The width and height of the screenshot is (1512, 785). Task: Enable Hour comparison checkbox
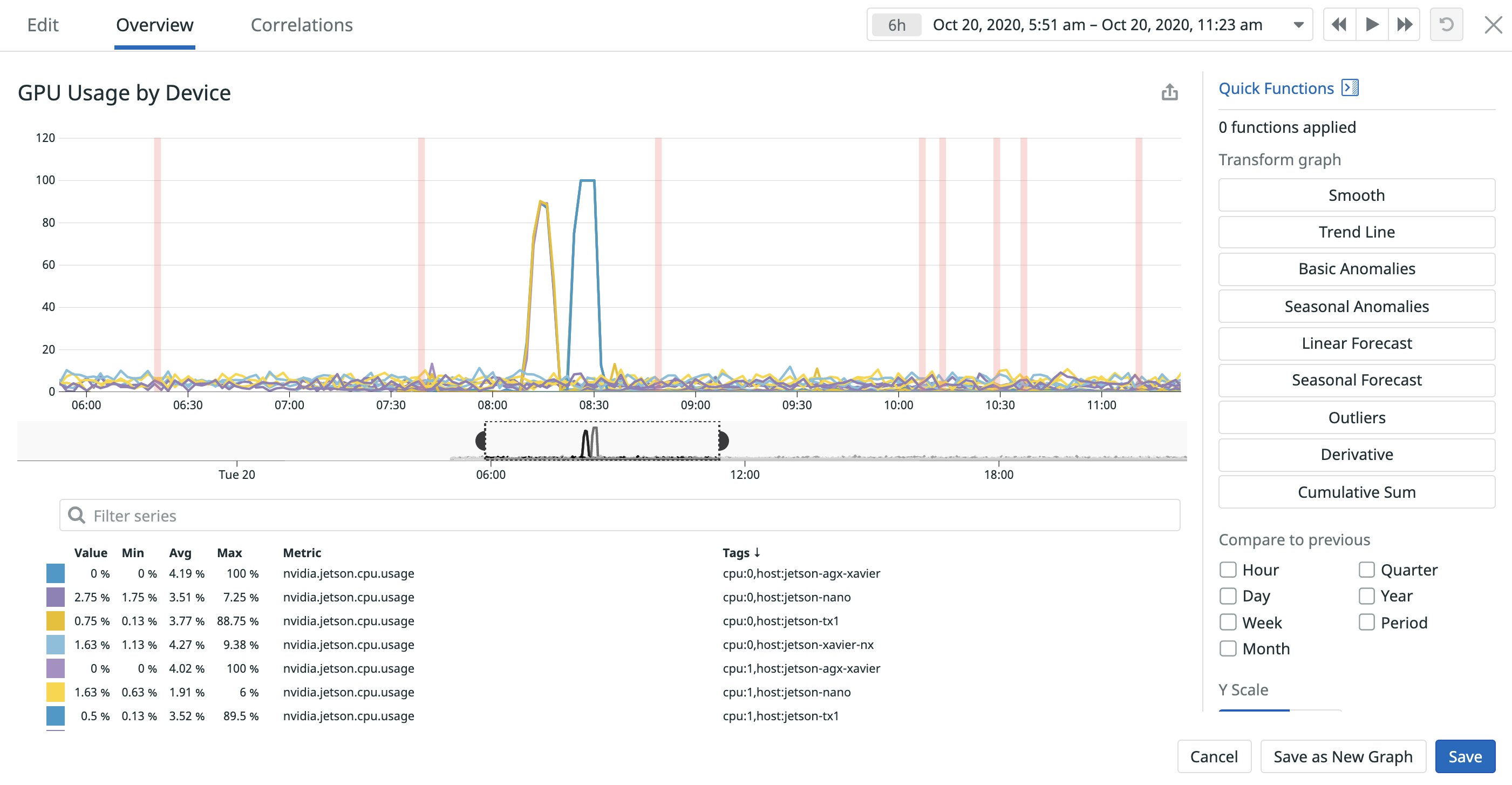(1228, 569)
